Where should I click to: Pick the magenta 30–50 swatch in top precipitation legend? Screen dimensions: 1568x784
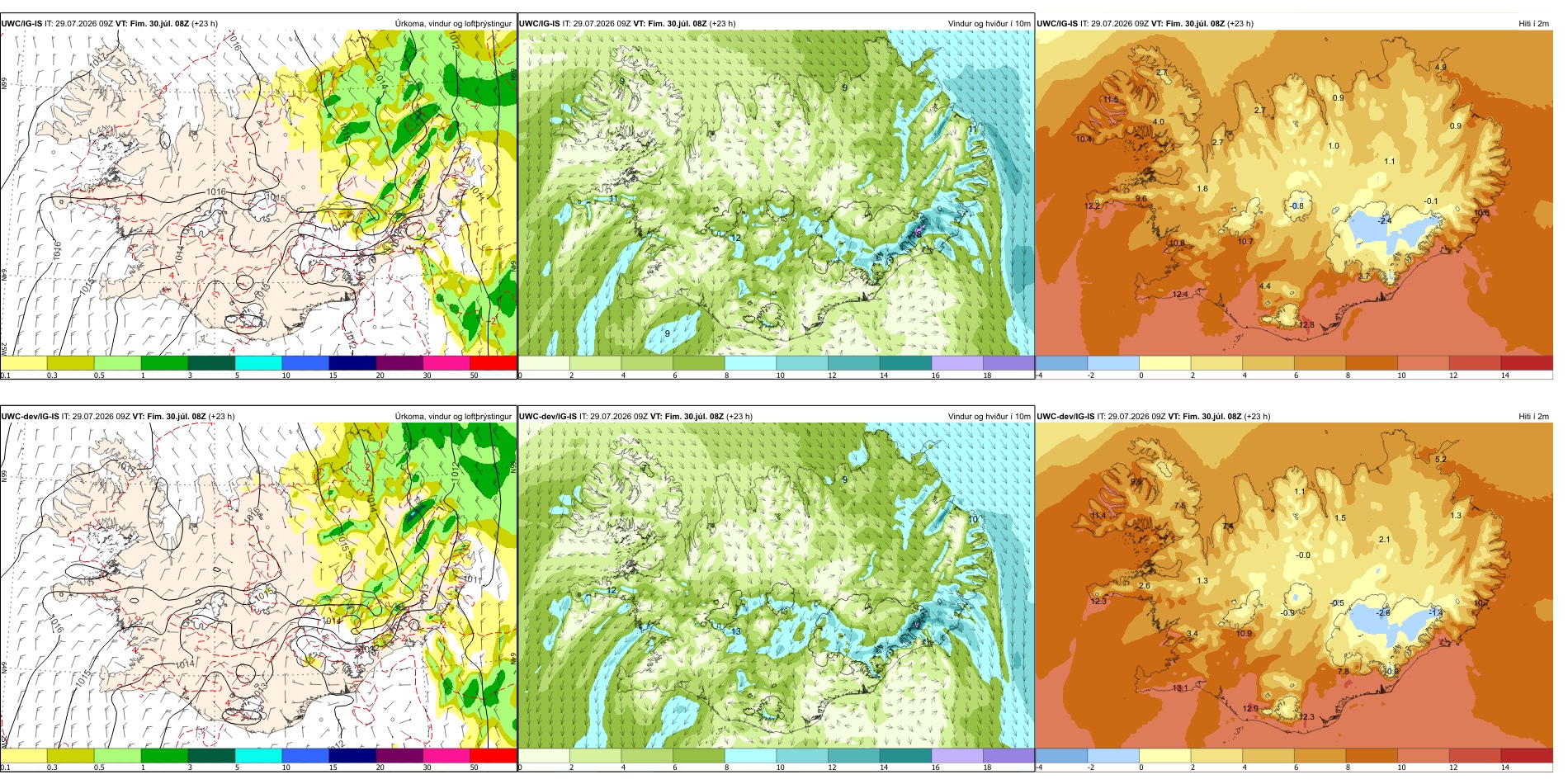pos(446,363)
